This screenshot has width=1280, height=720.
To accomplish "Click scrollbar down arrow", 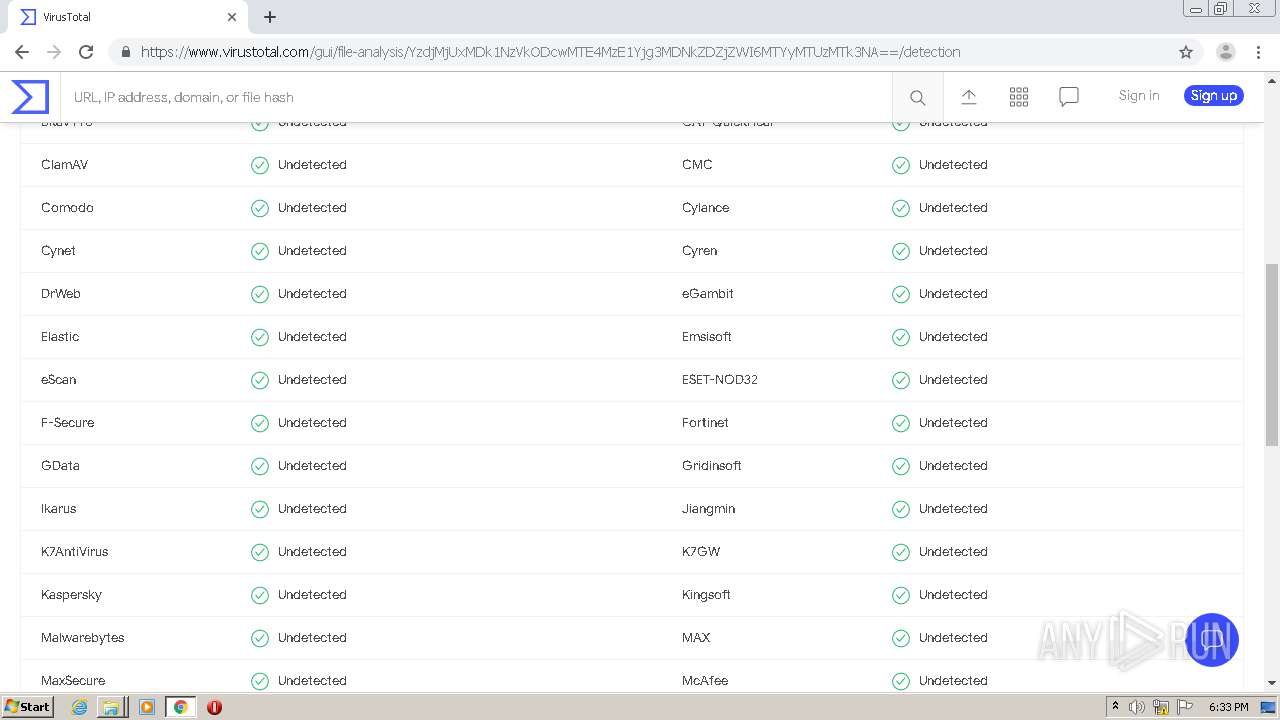I will point(1272,683).
